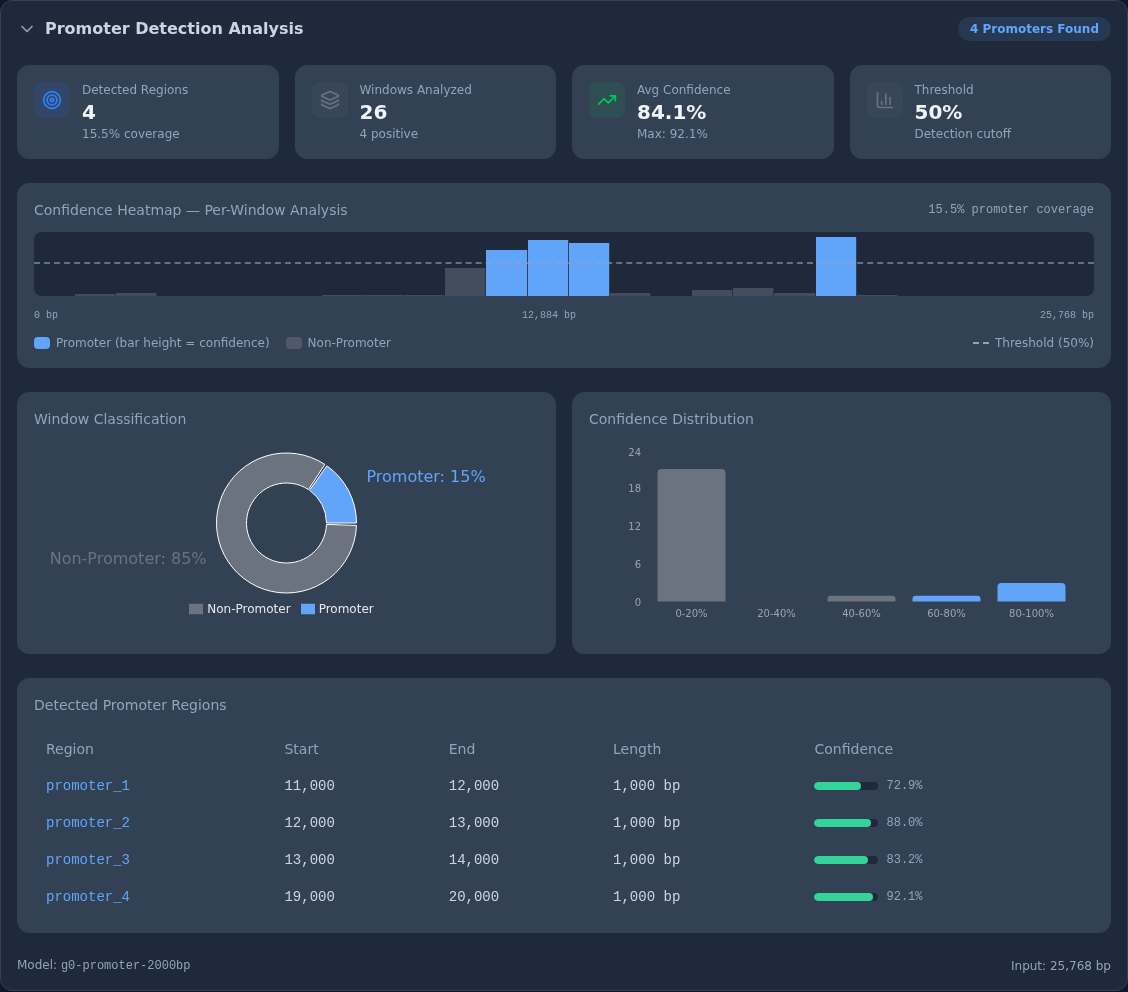The image size is (1128, 992).
Task: Click the 'Promoter: 15%' chart label
Action: [x=426, y=476]
